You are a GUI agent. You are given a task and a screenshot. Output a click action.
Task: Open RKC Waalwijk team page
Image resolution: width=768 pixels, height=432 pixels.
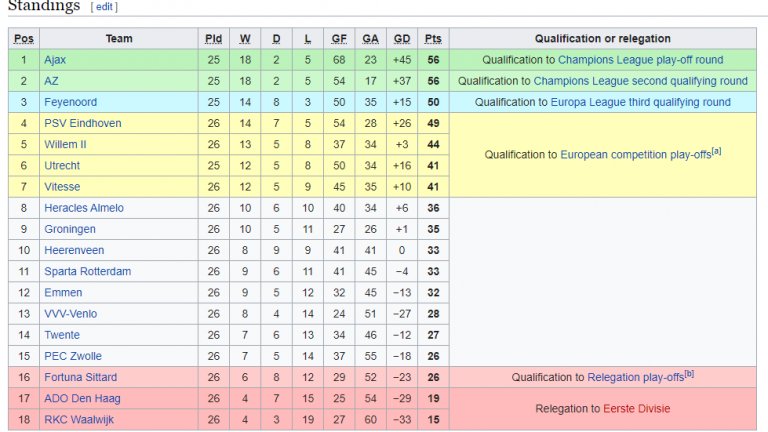[x=79, y=419]
